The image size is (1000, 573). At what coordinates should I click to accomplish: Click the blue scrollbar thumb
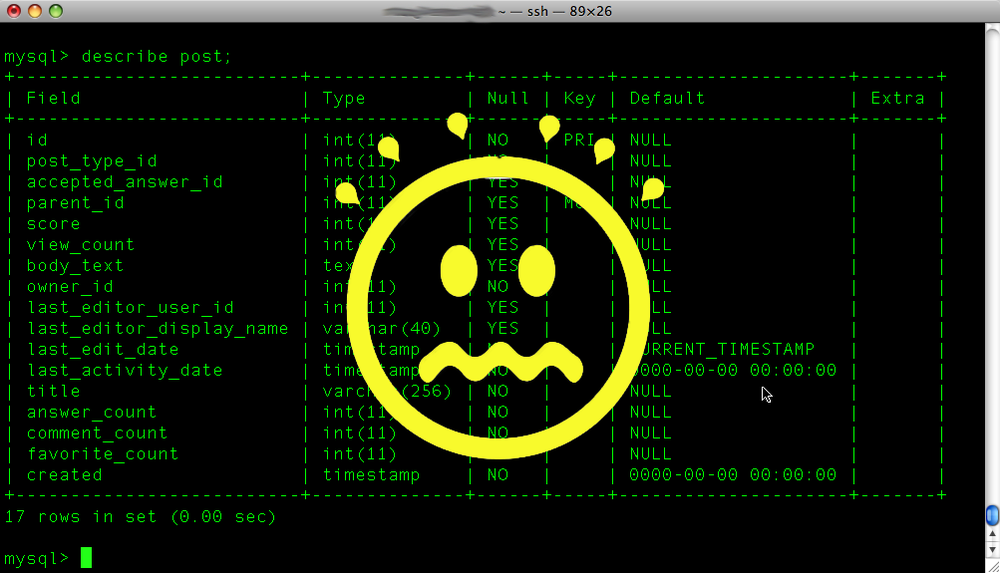[x=991, y=516]
